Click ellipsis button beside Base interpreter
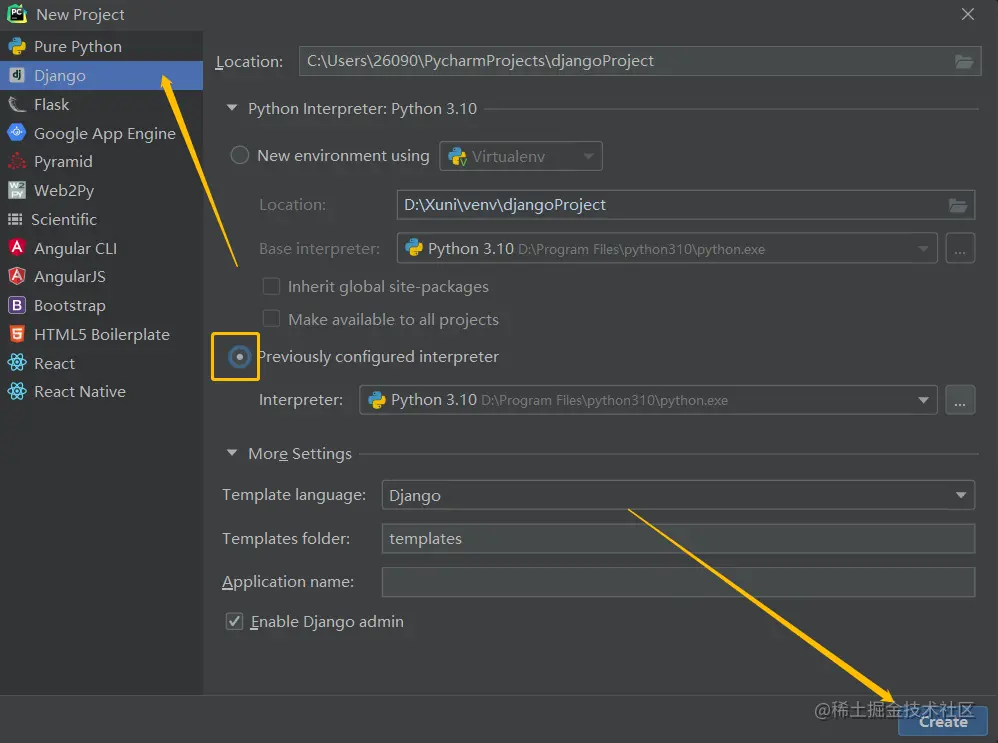Screen dimensions: 998x743 click(960, 248)
